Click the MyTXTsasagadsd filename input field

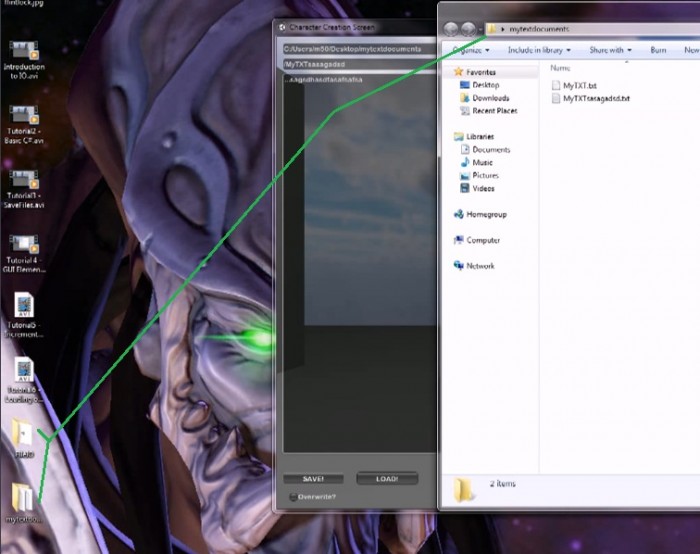(360, 64)
